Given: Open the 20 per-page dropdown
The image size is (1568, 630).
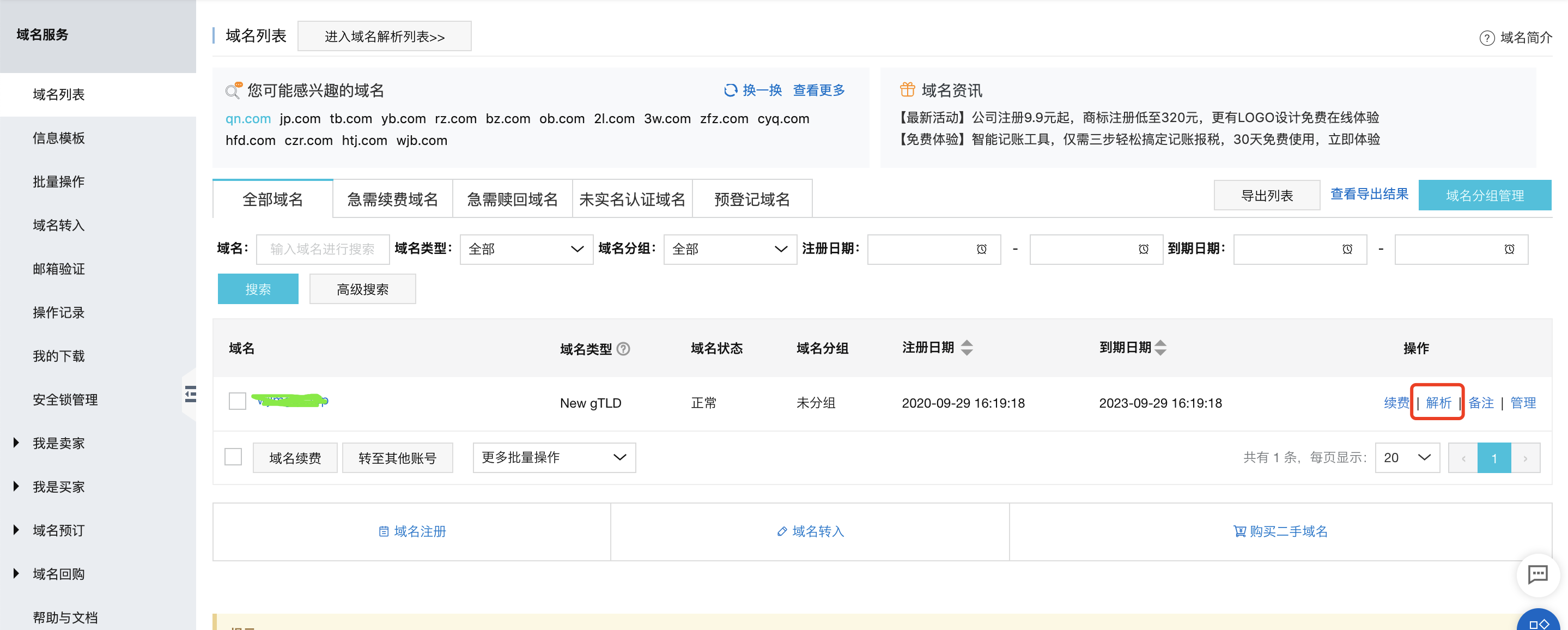Looking at the screenshot, I should coord(1407,458).
